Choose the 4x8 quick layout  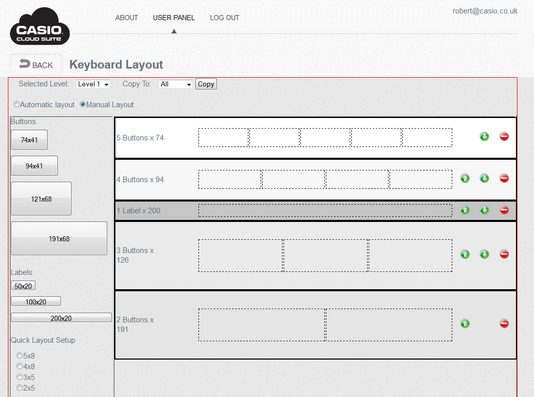tap(19, 366)
